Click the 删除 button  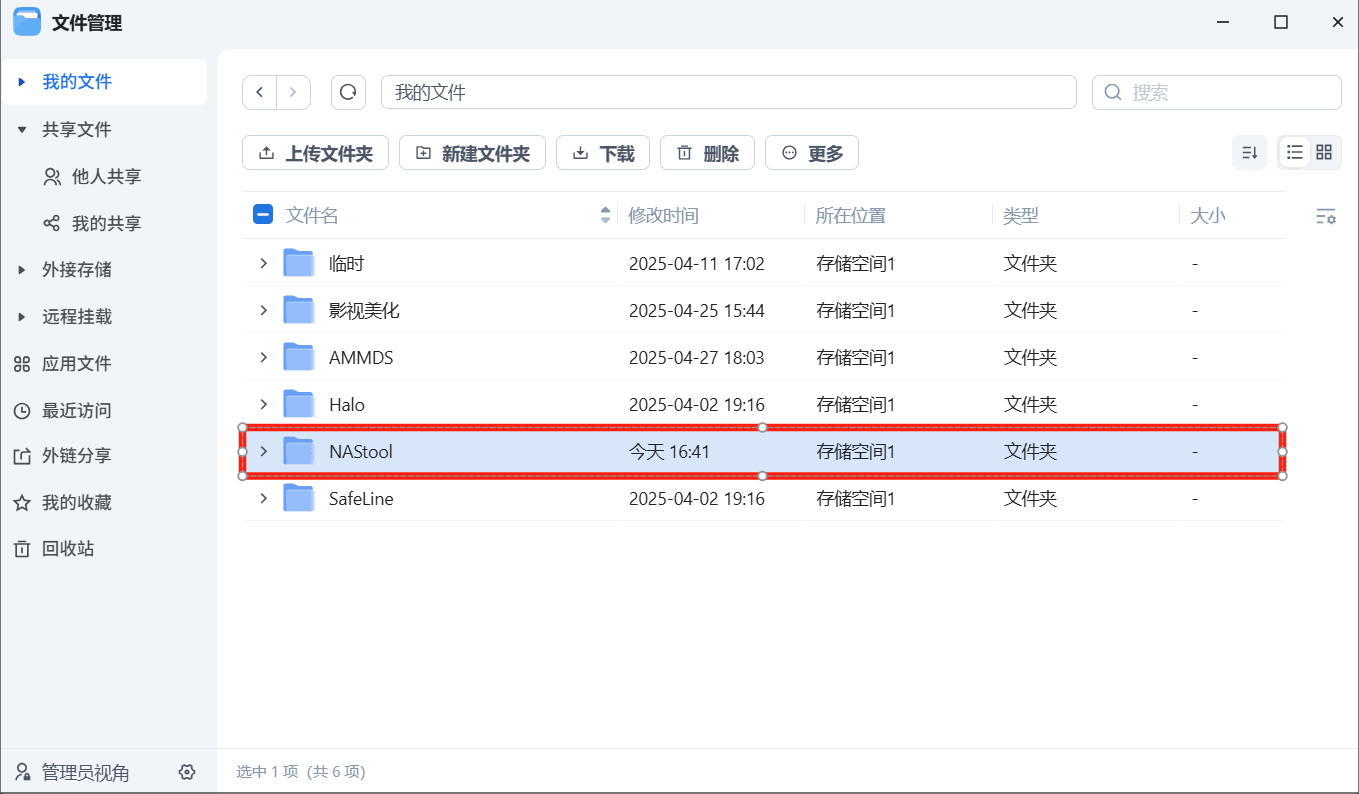(x=707, y=153)
